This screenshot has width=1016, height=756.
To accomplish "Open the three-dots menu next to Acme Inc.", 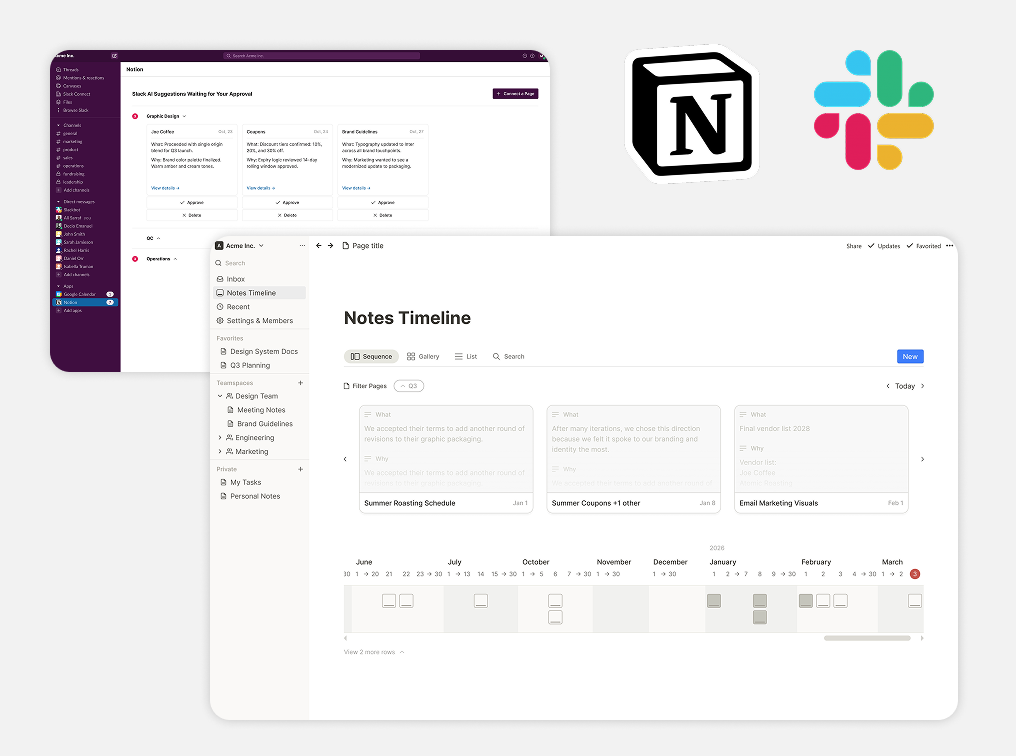I will coord(302,246).
